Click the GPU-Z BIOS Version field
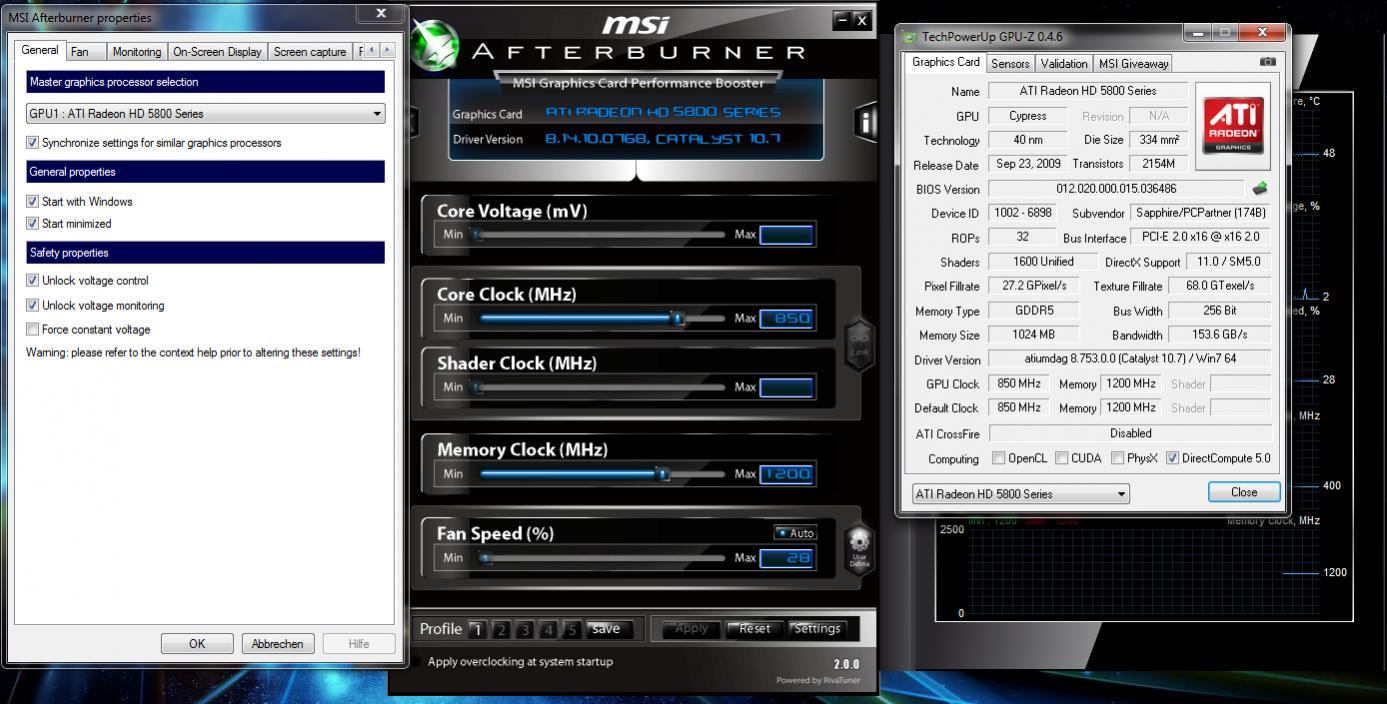Image resolution: width=1387 pixels, height=704 pixels. (1117, 189)
